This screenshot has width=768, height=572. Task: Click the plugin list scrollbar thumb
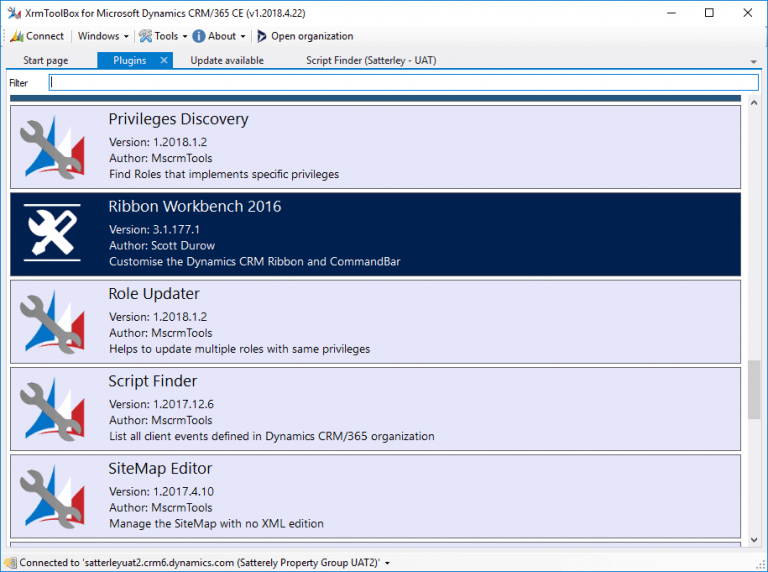[x=754, y=390]
